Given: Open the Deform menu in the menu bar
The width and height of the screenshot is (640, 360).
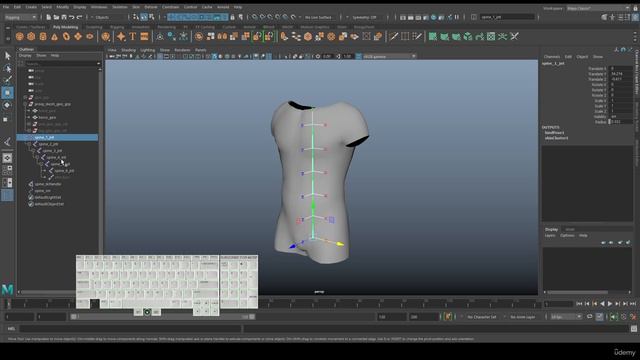Looking at the screenshot, I should coord(151,7).
